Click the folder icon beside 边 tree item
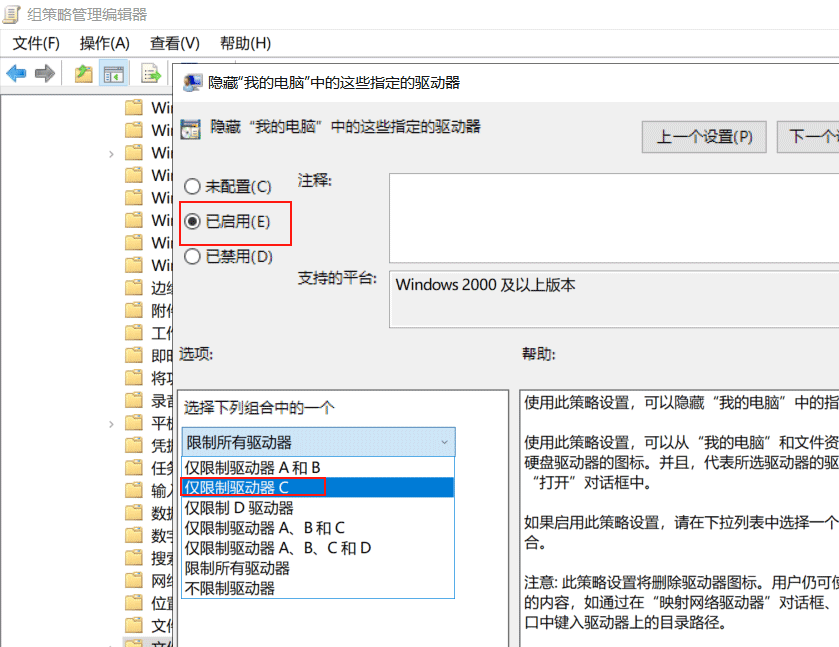This screenshot has width=839, height=647. 134,287
